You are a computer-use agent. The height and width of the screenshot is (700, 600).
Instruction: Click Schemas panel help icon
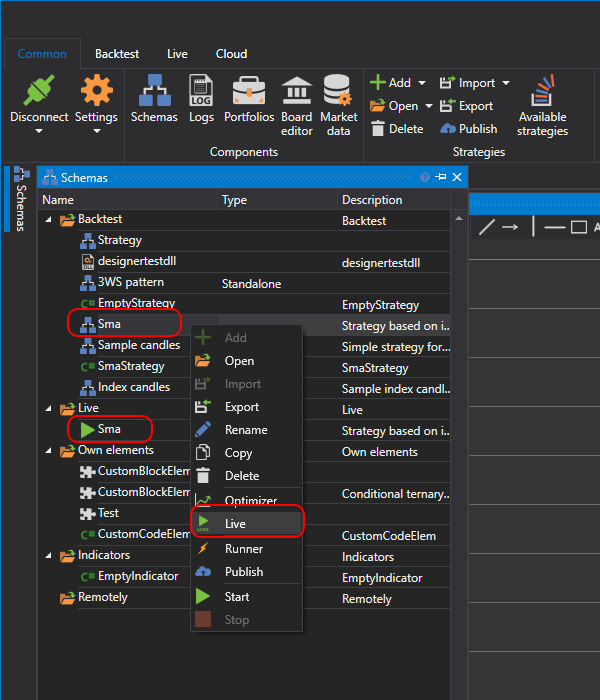pyautogui.click(x=425, y=177)
